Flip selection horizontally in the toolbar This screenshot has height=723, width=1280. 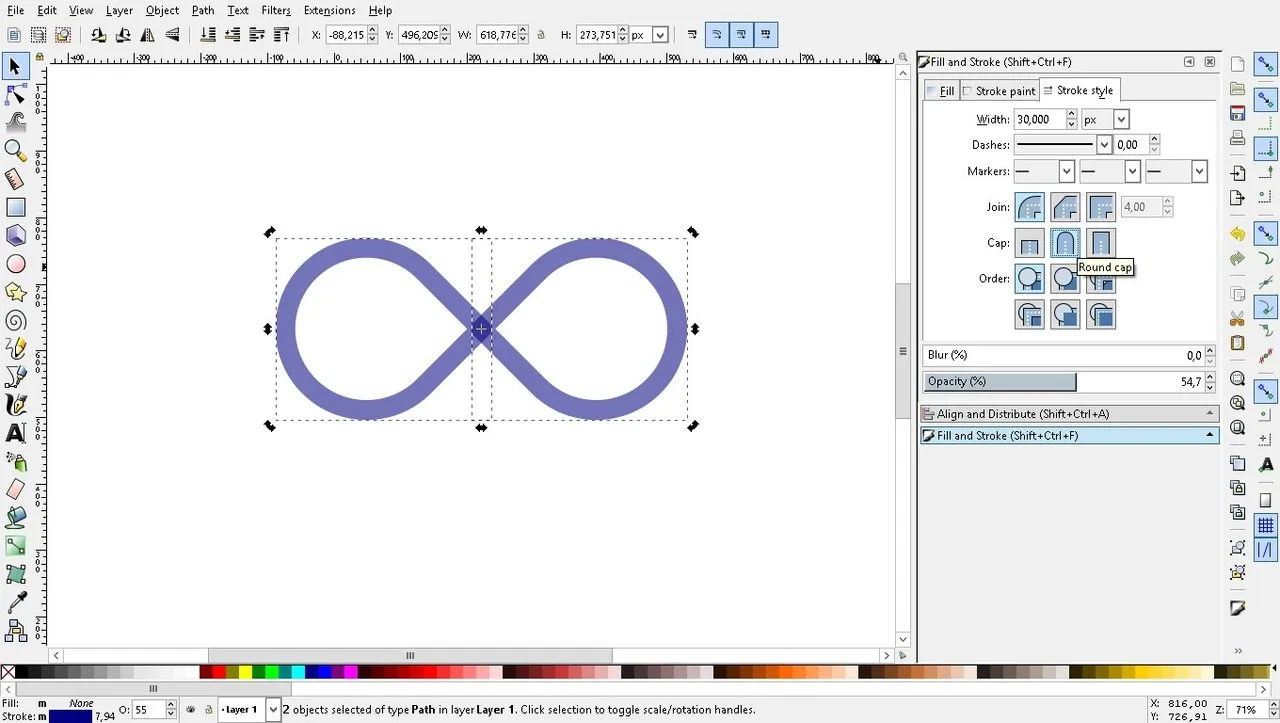coord(148,35)
